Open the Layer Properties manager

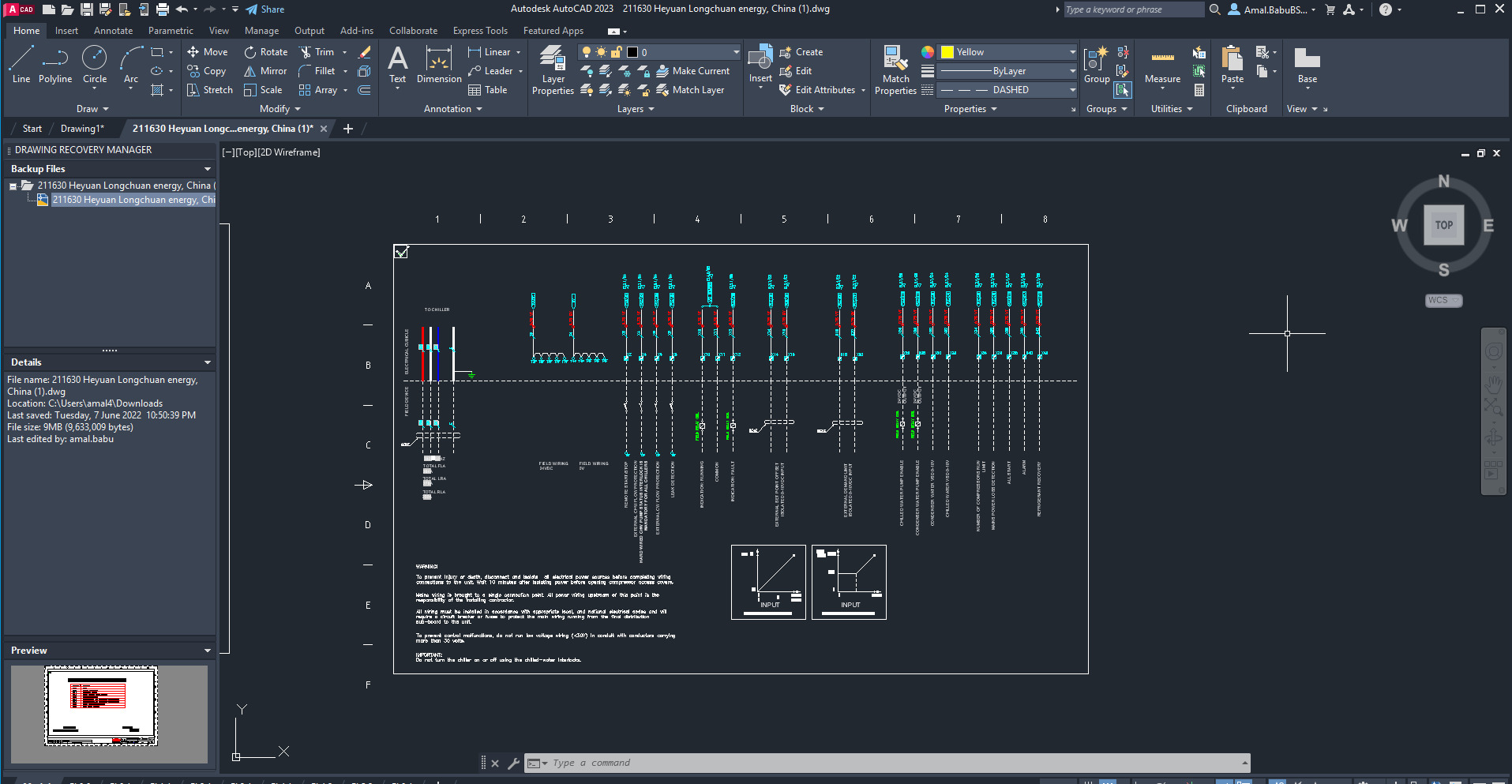coord(552,70)
